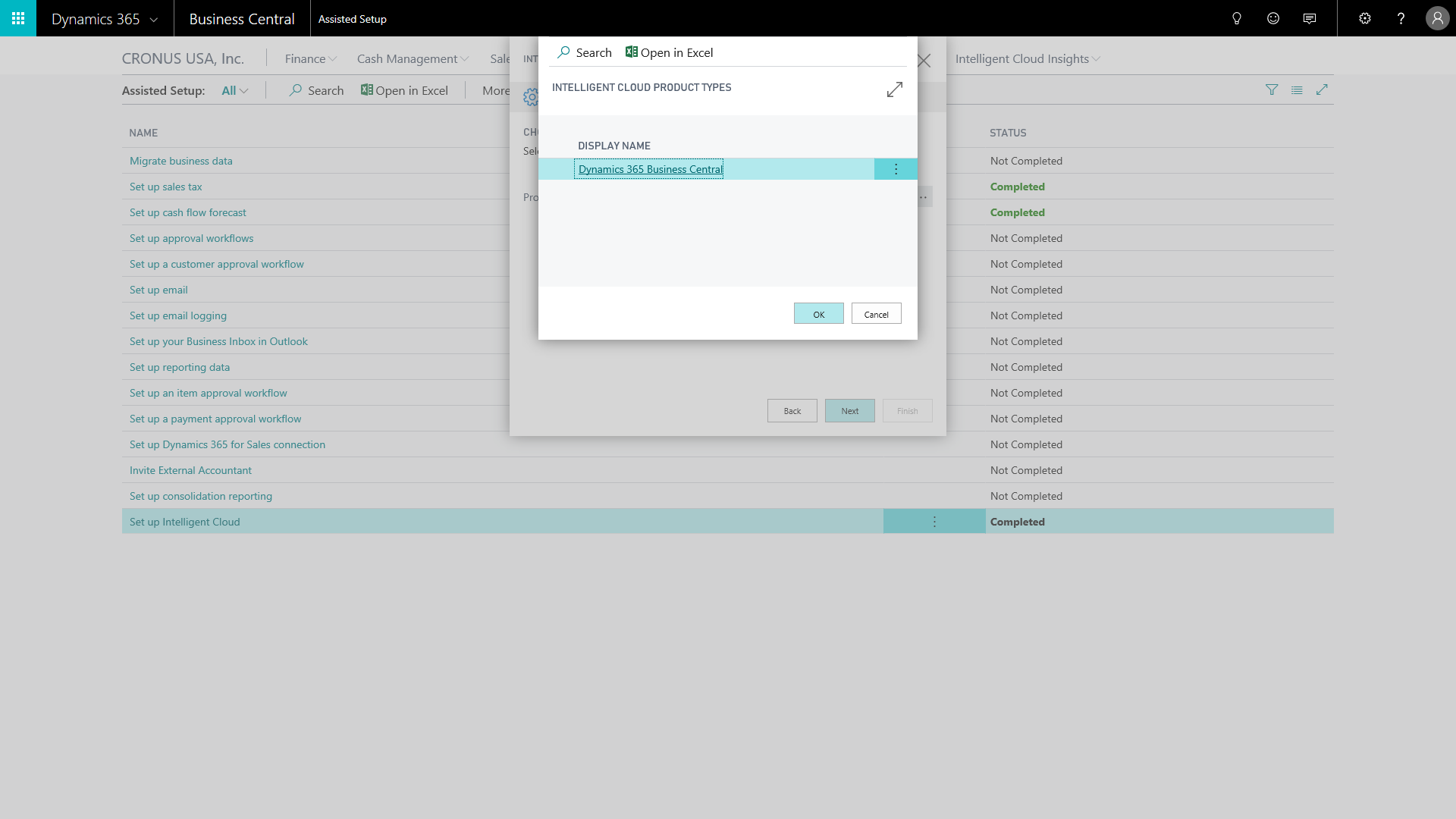
Task: Close the Intelligent Cloud wizard window
Action: pyautogui.click(x=924, y=61)
